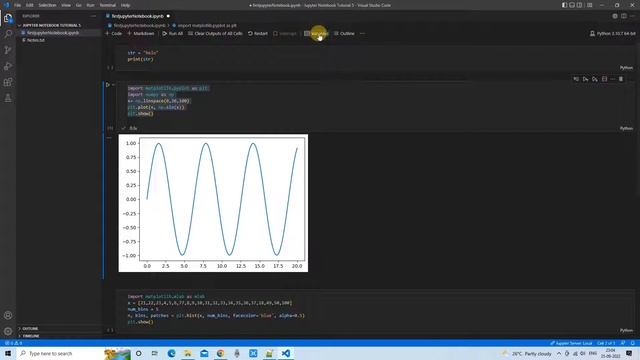Click the Interrupt kernel button
The height and width of the screenshot is (360, 640).
click(285, 33)
